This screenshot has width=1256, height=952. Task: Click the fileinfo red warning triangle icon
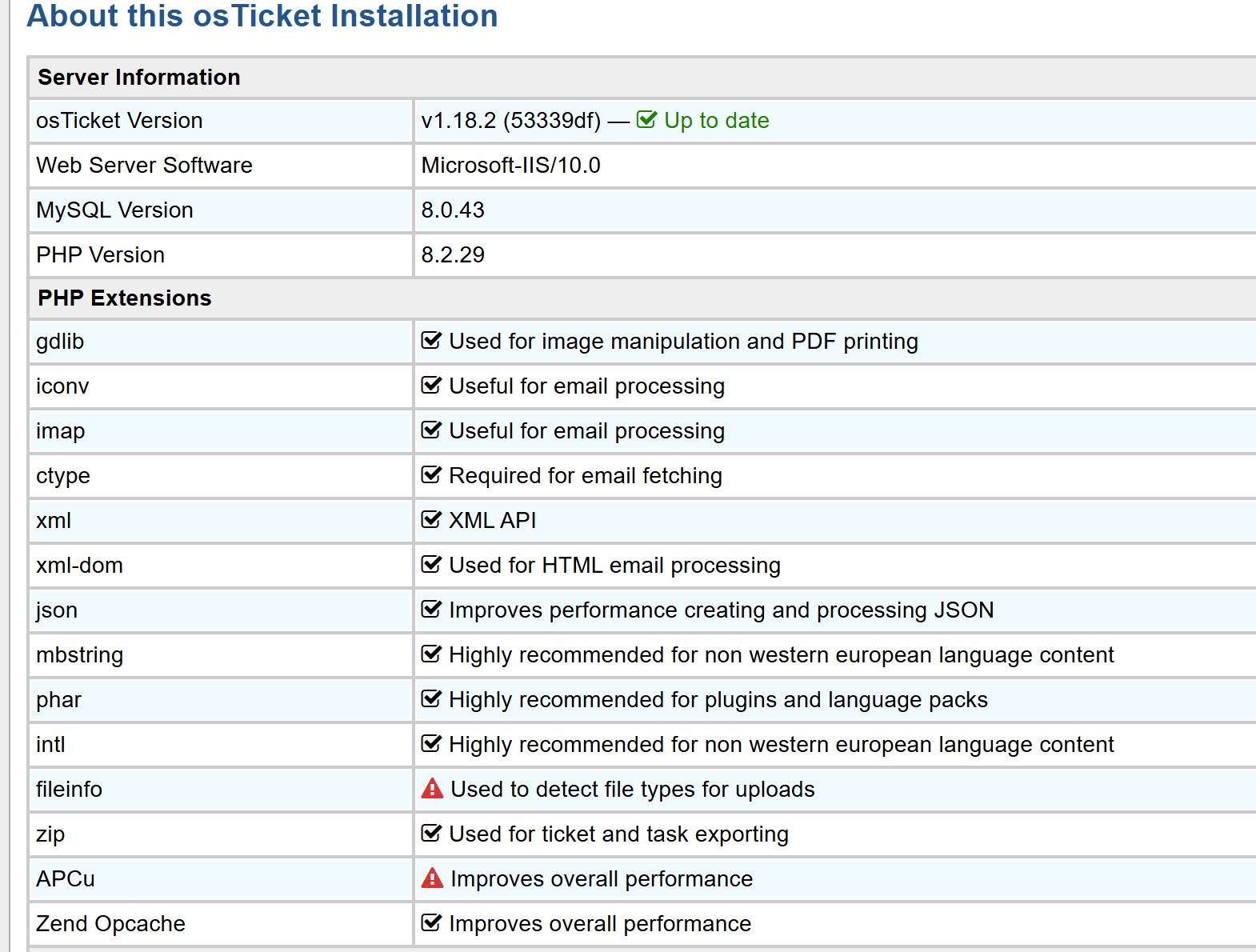pyautogui.click(x=432, y=789)
